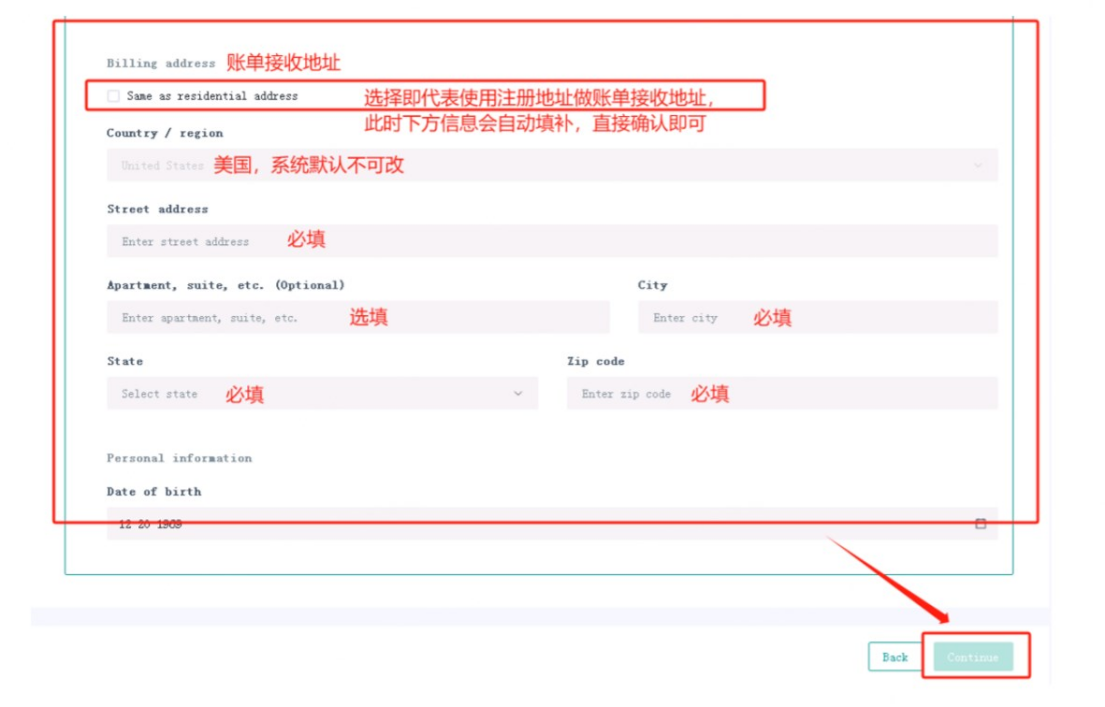1105x707 pixels.
Task: Click the Enter street address field
Action: pos(551,241)
